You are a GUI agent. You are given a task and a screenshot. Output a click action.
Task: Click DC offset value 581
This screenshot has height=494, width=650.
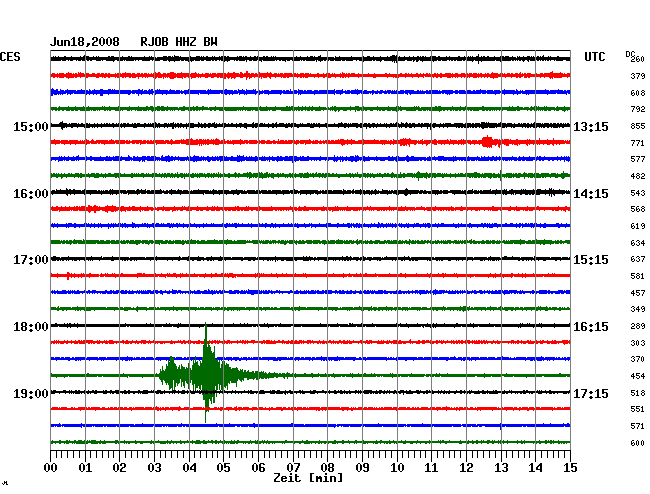point(638,276)
